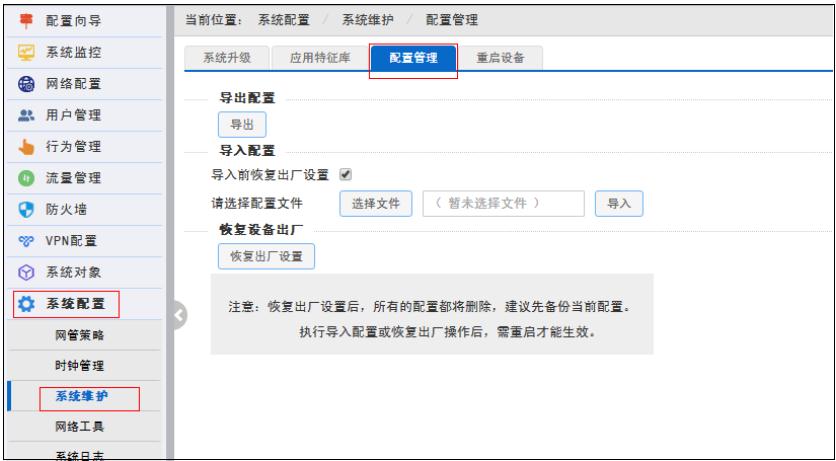Click 配置管理 in the breadcrumb
The image size is (836, 461).
click(452, 20)
